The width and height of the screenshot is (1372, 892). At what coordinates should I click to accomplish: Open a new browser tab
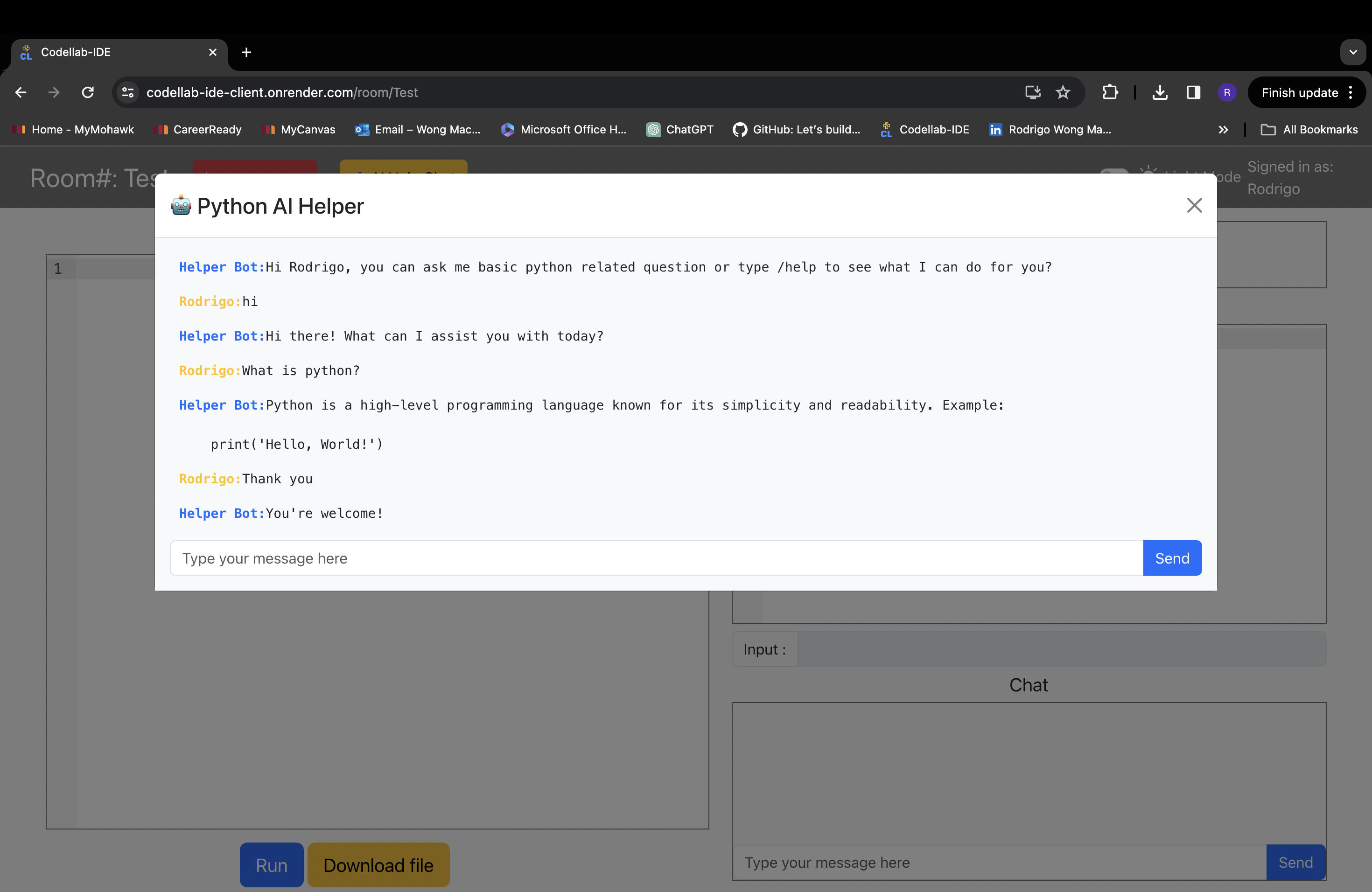tap(246, 52)
